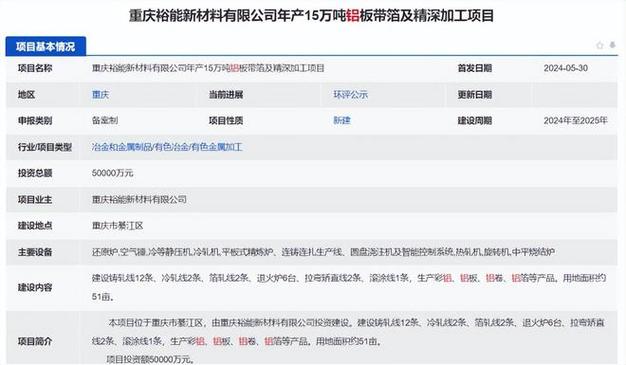
Task: Click the 投资总额 row label
Action: point(35,173)
